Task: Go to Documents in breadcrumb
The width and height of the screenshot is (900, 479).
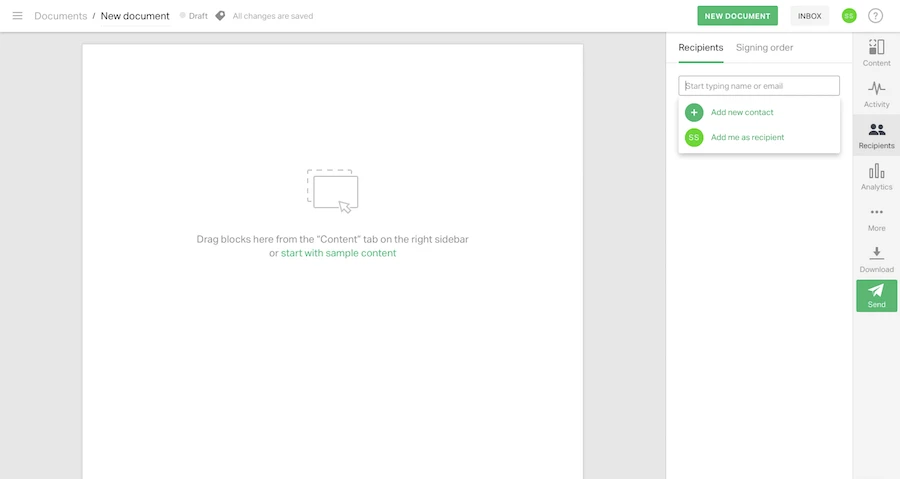Action: pyautogui.click(x=60, y=16)
